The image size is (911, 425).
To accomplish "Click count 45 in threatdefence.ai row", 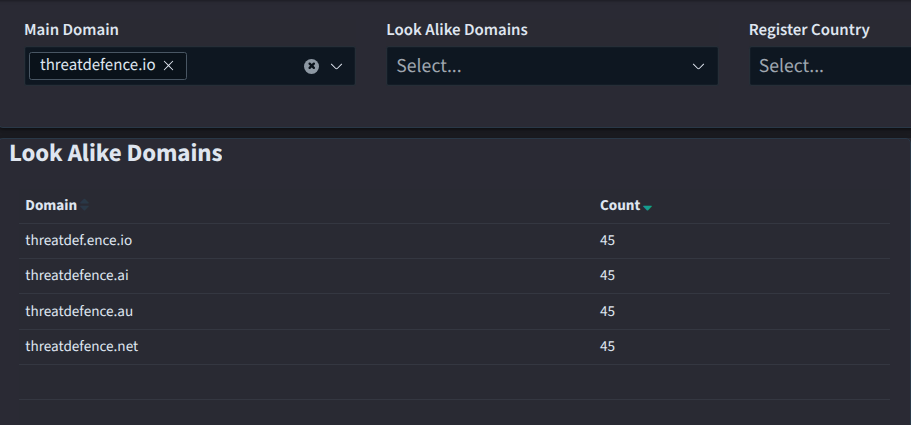I will click(607, 275).
